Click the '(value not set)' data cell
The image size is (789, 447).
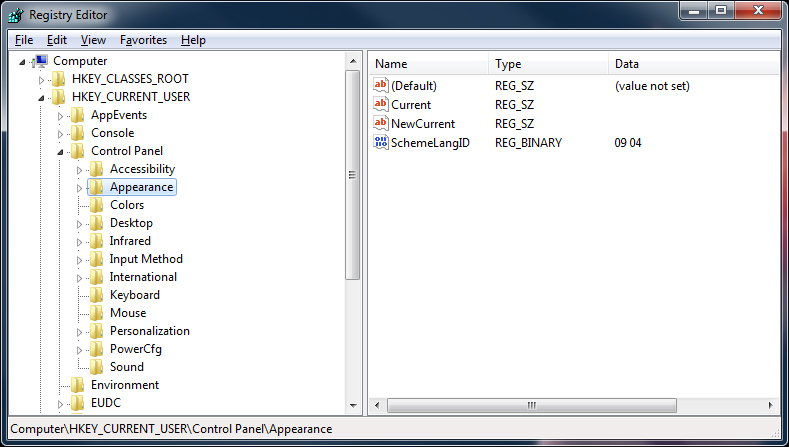pyautogui.click(x=652, y=86)
